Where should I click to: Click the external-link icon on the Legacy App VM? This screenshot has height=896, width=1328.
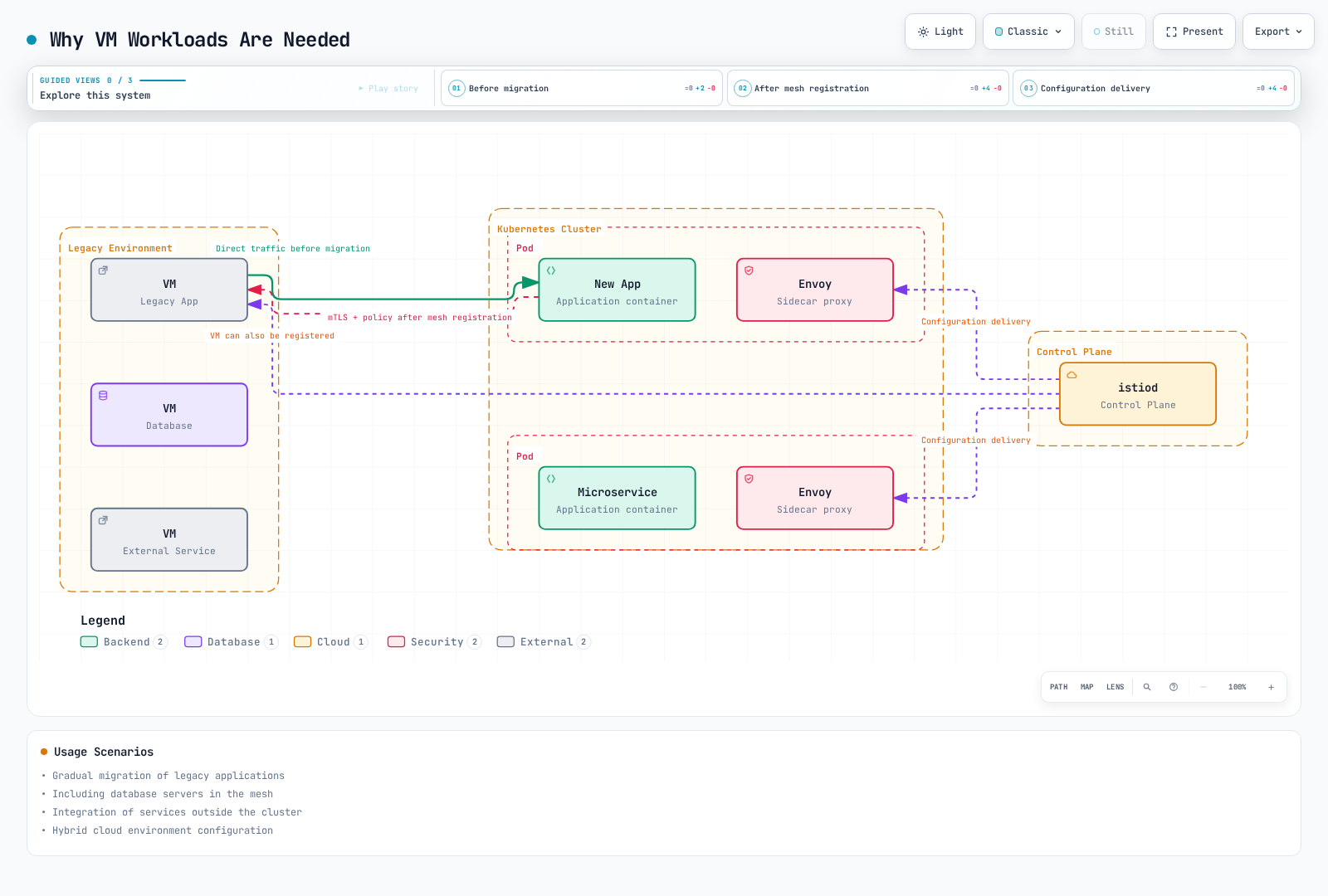pos(103,270)
